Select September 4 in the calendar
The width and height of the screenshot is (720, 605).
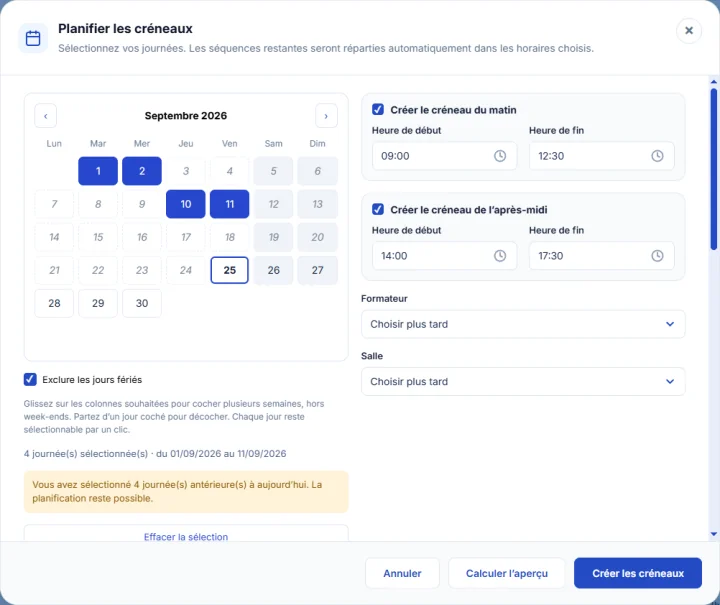[230, 171]
